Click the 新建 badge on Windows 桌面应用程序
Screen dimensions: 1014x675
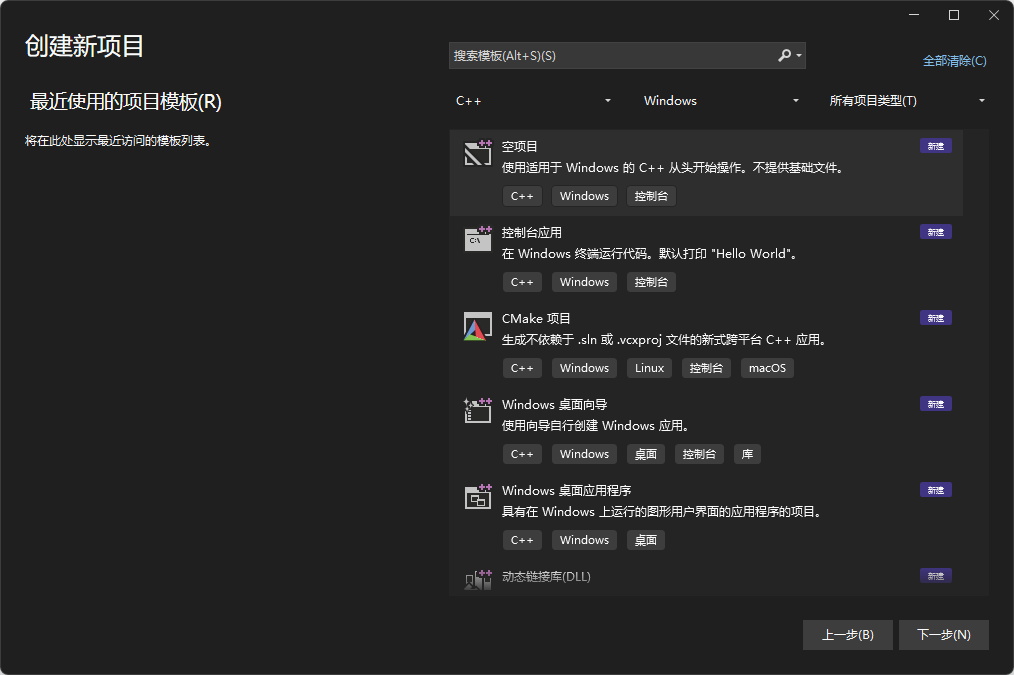[x=936, y=490]
